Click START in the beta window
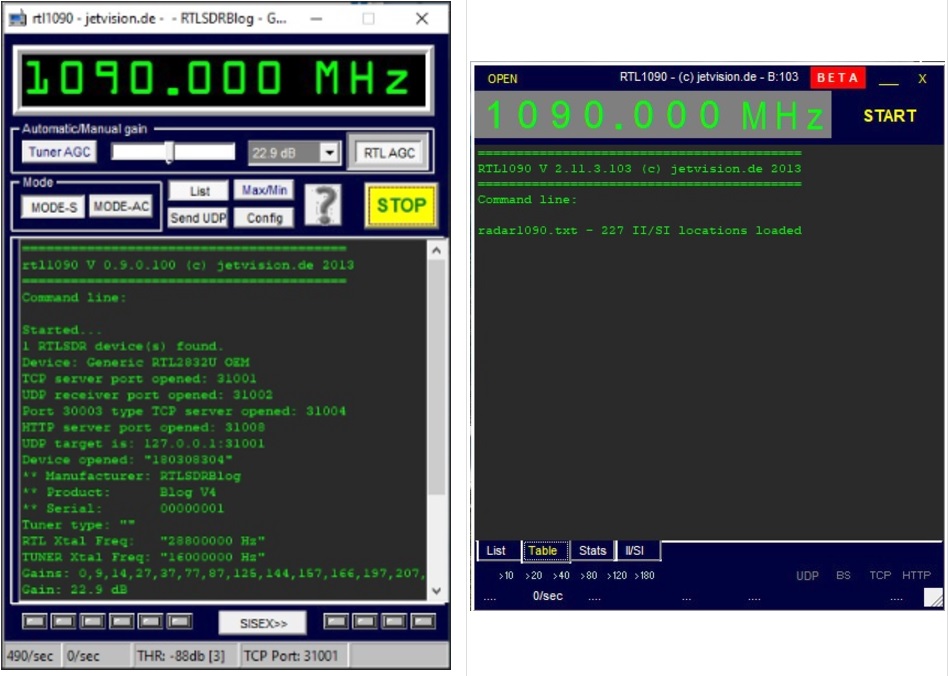The image size is (948, 676). (889, 116)
